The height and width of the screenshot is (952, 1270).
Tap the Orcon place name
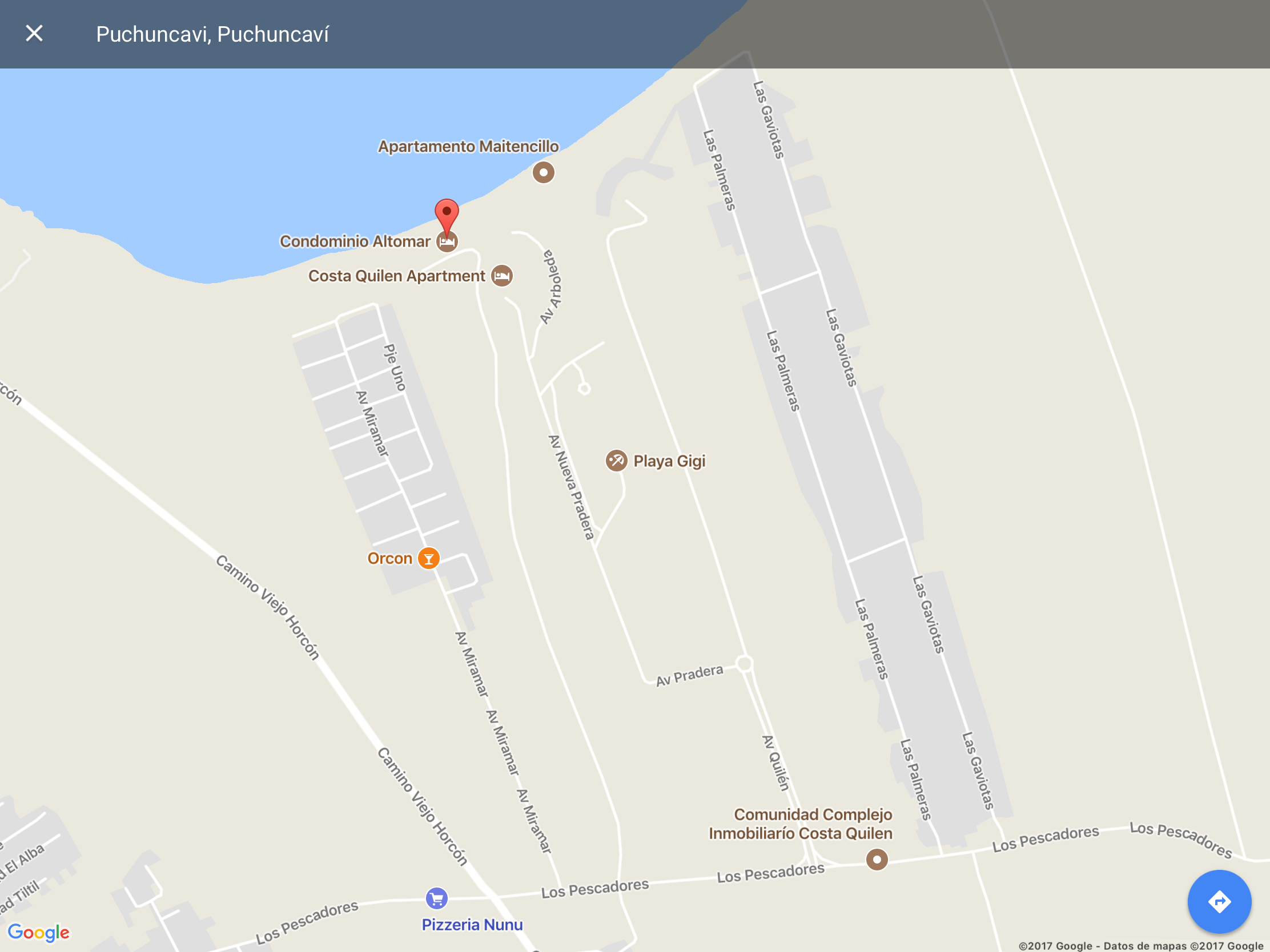click(x=390, y=558)
